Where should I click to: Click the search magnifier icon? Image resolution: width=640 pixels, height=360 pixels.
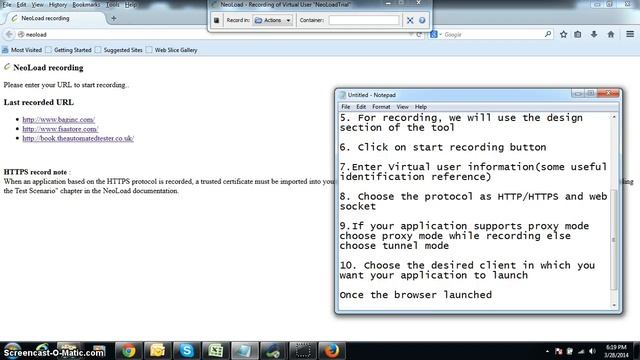(548, 34)
